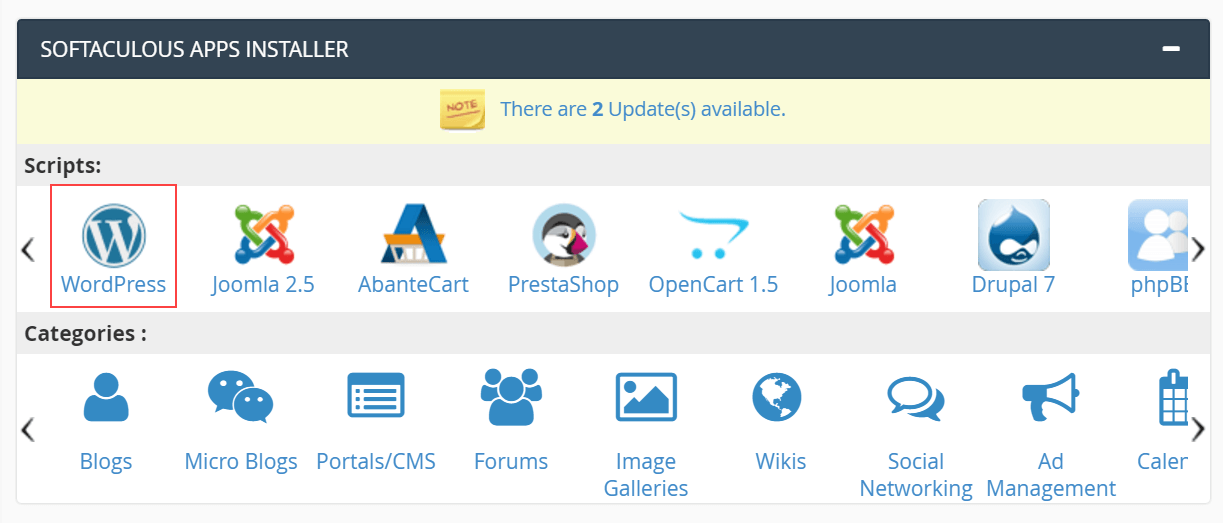Screen dimensions: 1223x523
Task: Click the Social Networking text label
Action: (916, 475)
